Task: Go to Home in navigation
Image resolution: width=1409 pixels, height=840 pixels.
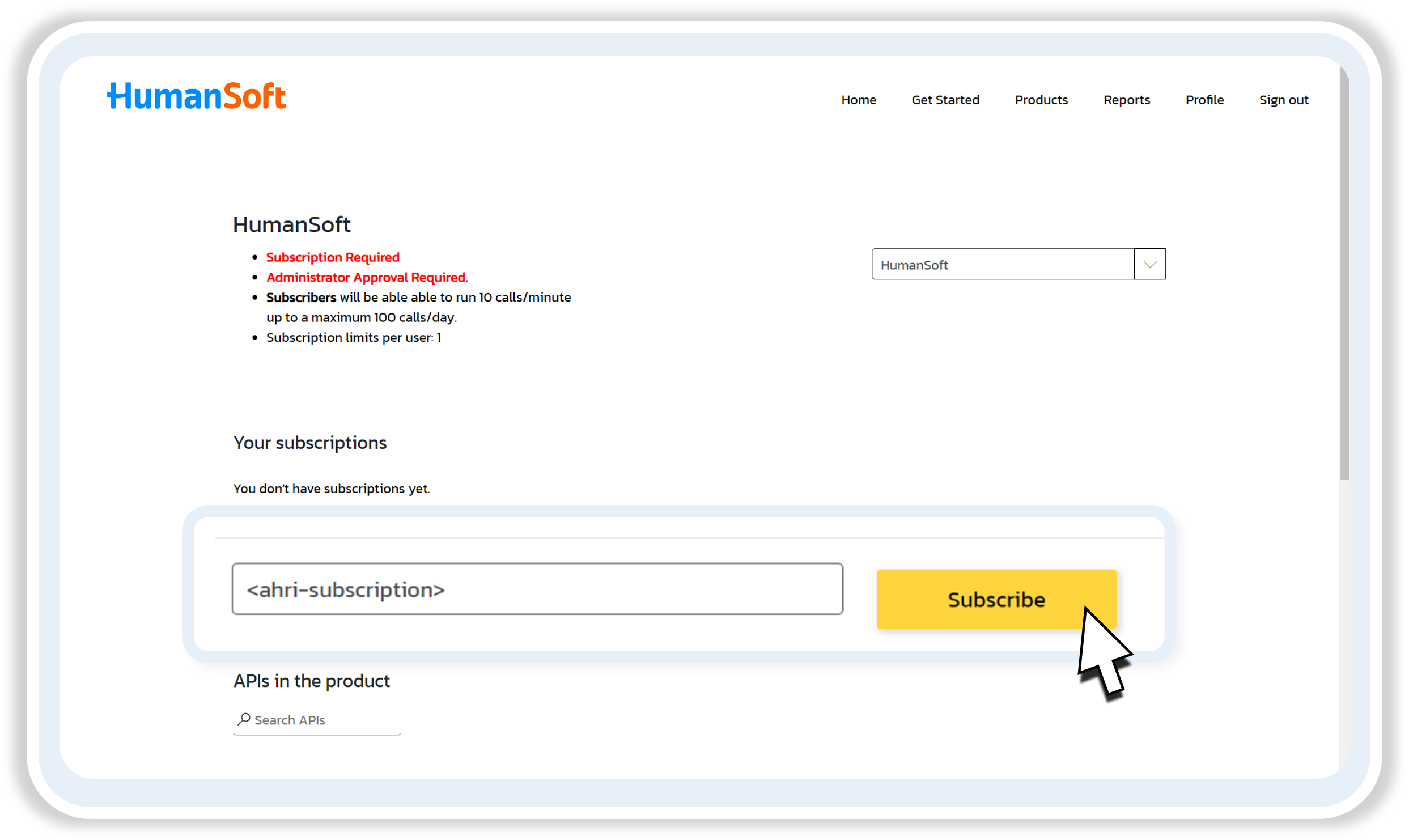Action: 858,100
